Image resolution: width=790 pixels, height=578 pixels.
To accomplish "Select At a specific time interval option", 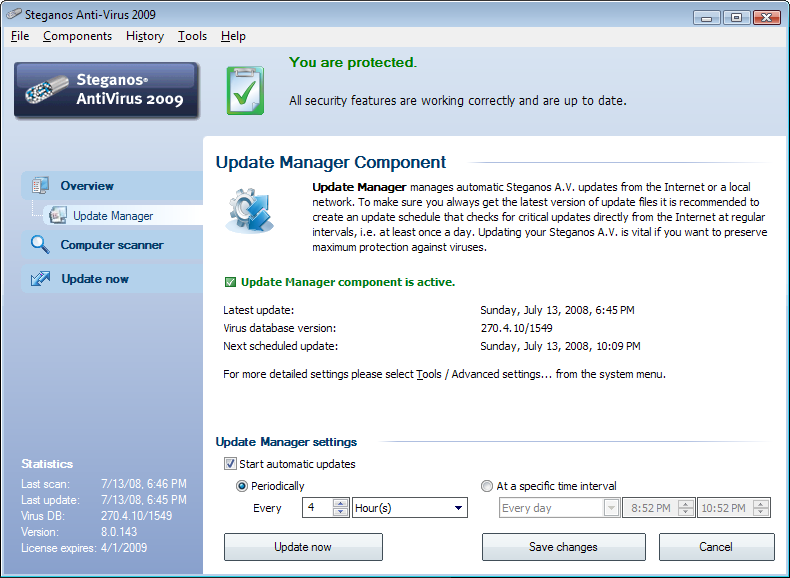I will [x=487, y=486].
